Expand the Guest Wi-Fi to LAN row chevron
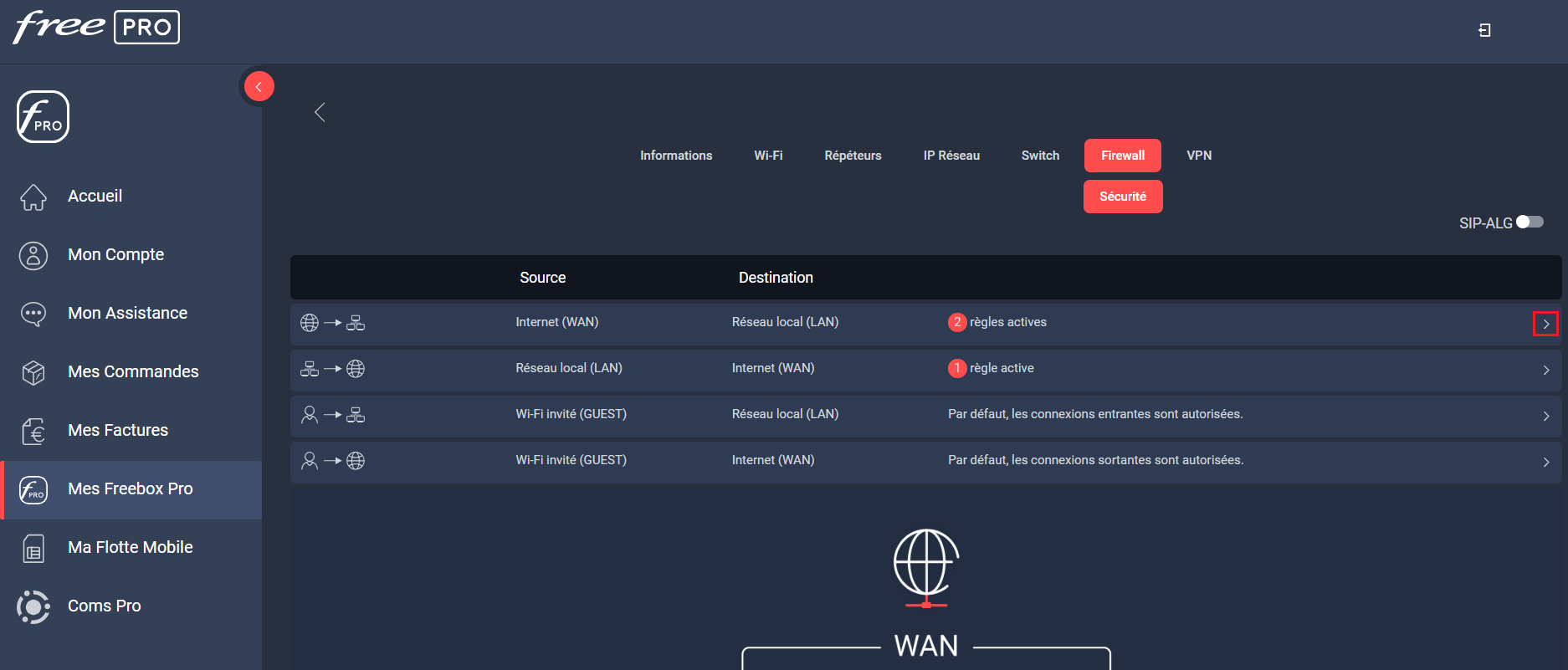 click(1546, 416)
